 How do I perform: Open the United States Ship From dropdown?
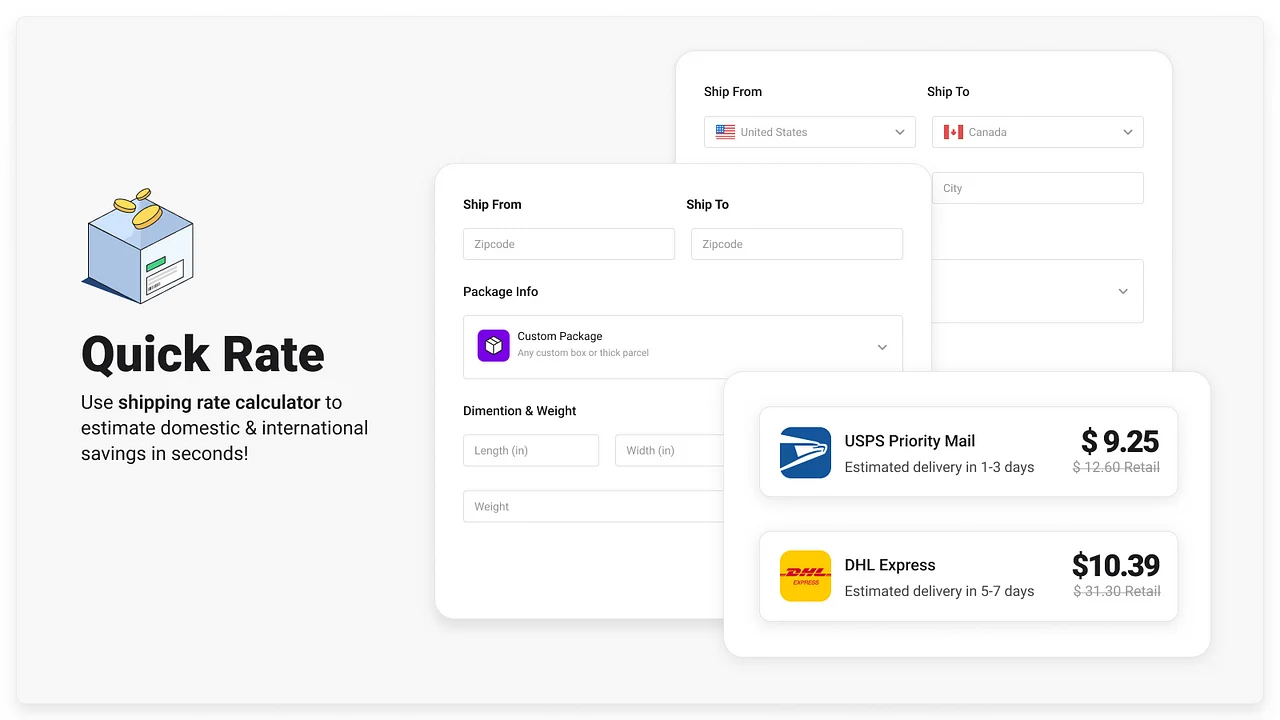point(809,132)
